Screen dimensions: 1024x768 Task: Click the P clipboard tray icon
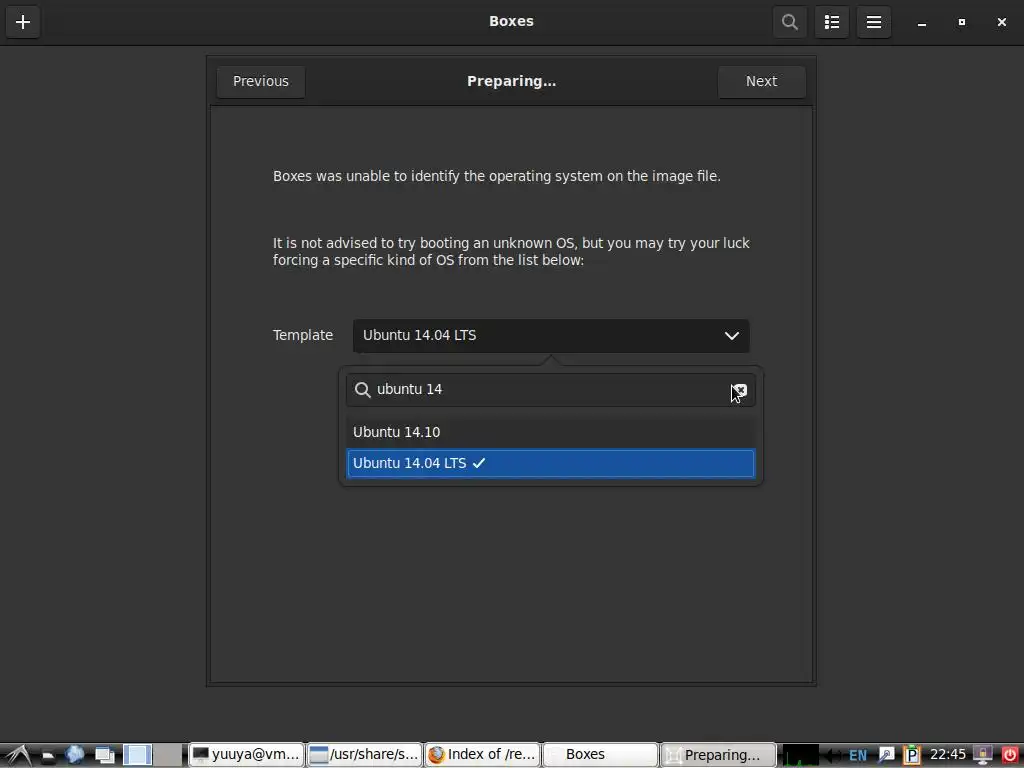[912, 756]
